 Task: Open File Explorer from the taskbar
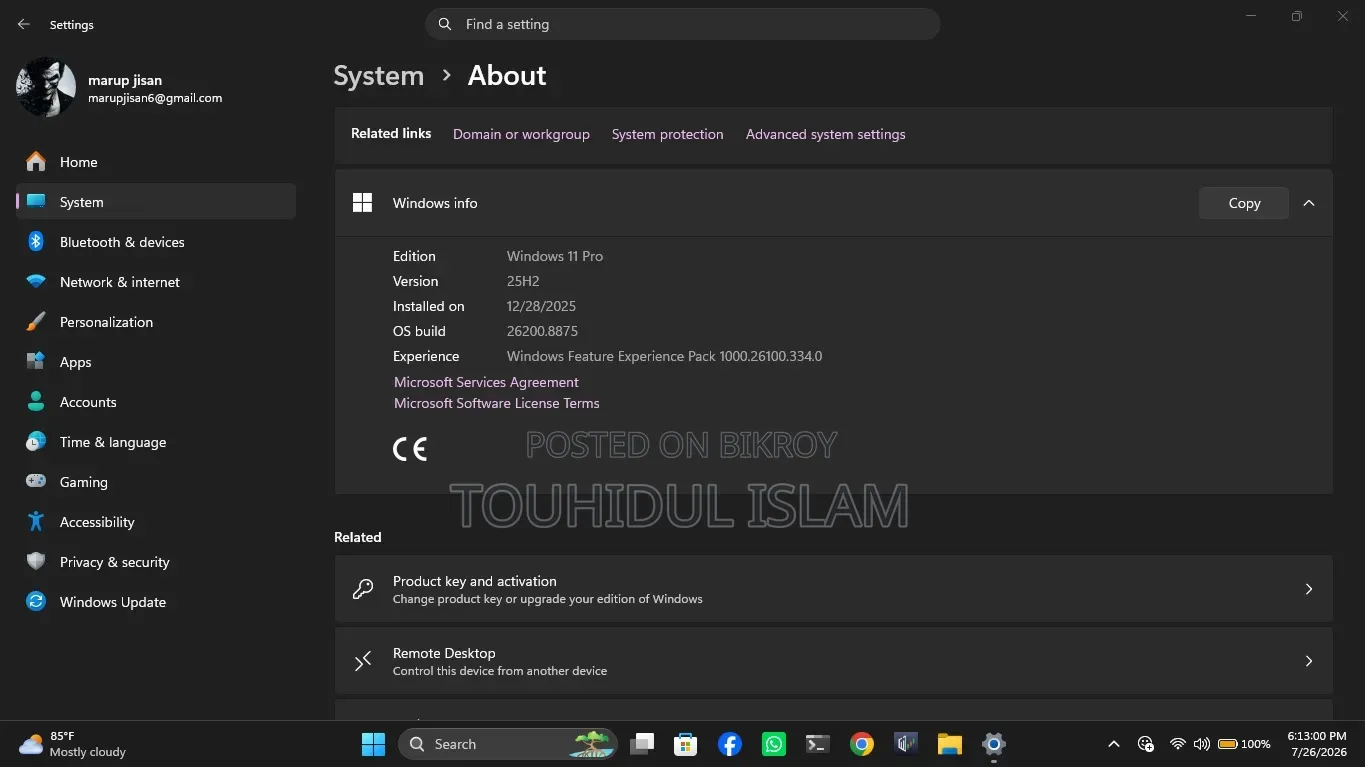click(949, 744)
